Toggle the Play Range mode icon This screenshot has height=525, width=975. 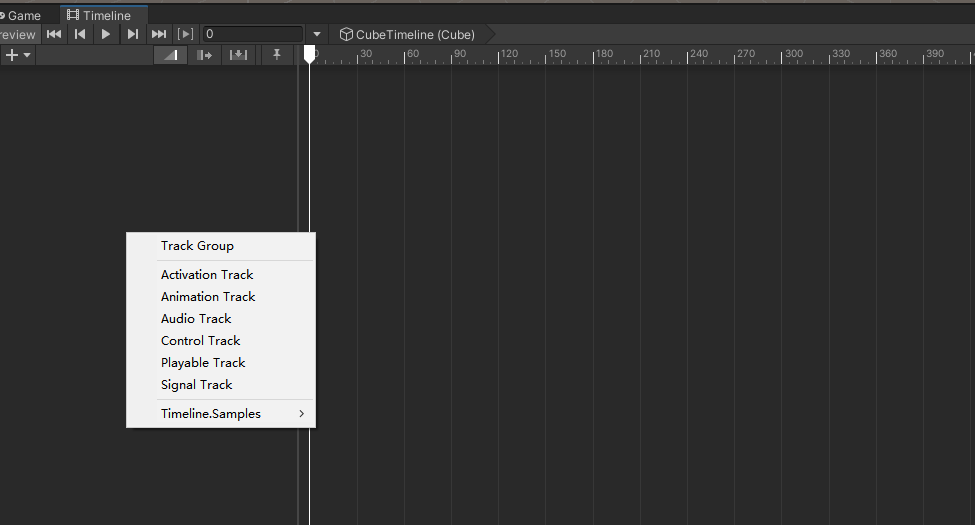click(x=185, y=34)
